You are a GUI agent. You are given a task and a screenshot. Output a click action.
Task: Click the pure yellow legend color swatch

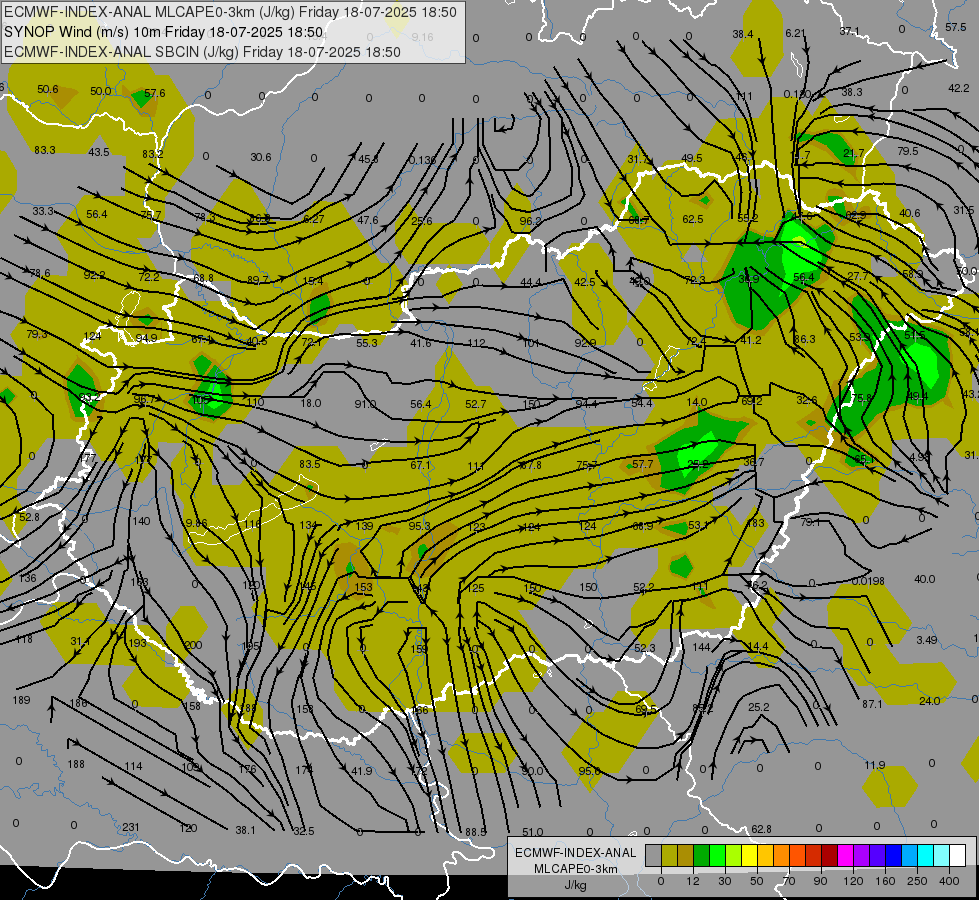coord(750,855)
